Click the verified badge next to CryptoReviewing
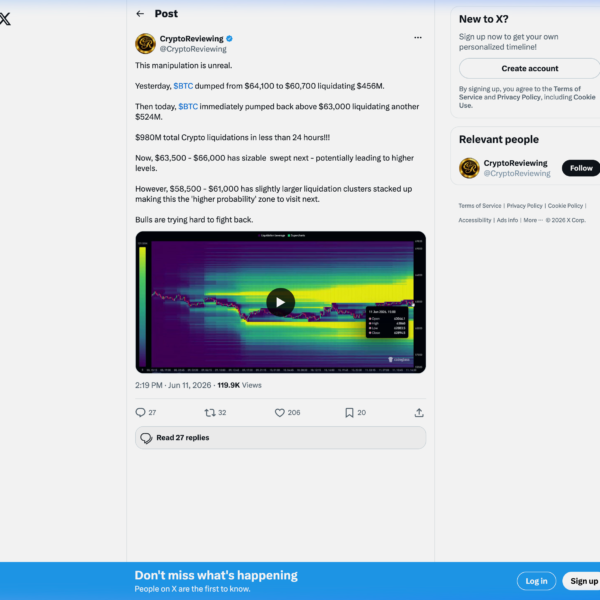This screenshot has width=600, height=600. coord(229,39)
